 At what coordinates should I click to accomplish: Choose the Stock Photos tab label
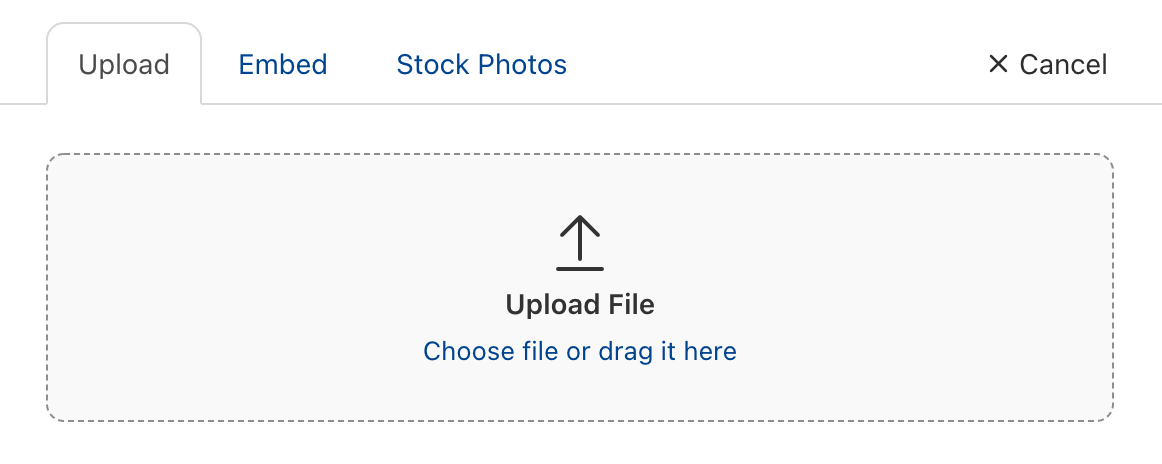click(481, 65)
